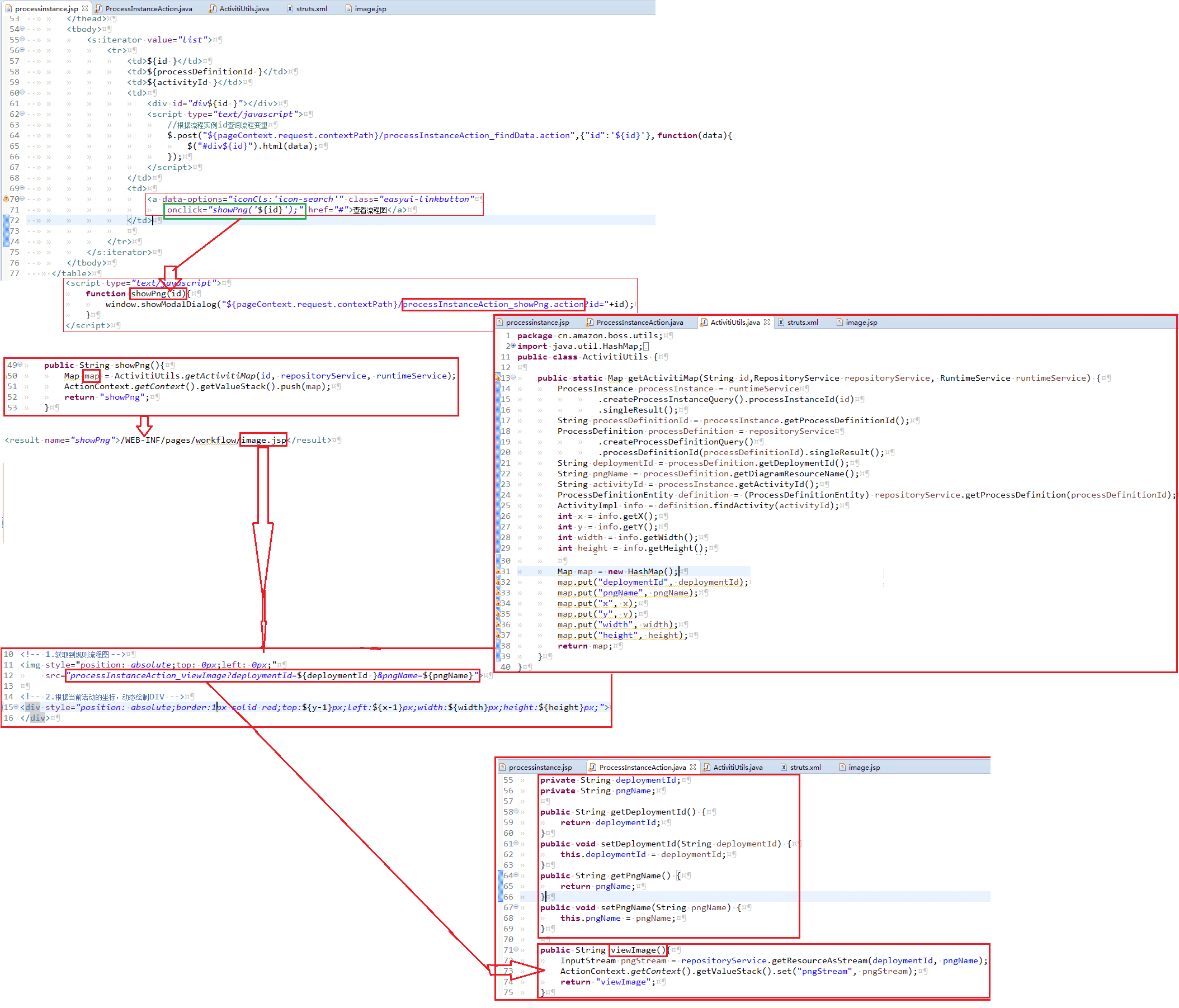Click the onclick="showPng('${id}');" attribute
The width and height of the screenshot is (1179, 1008).
[235, 210]
